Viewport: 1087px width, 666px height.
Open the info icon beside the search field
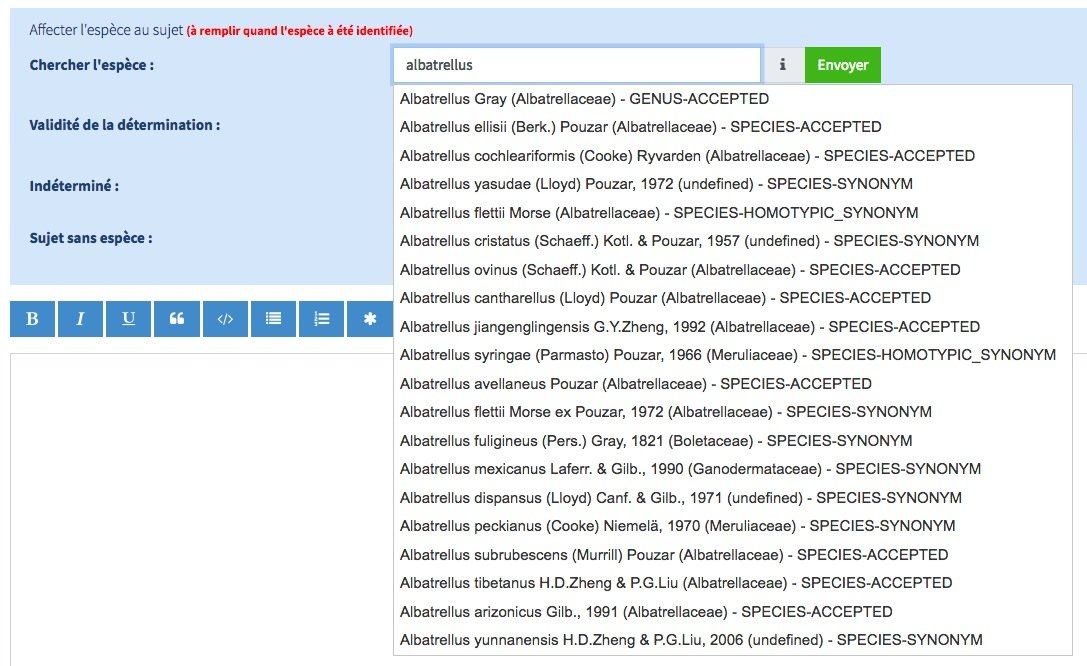783,65
